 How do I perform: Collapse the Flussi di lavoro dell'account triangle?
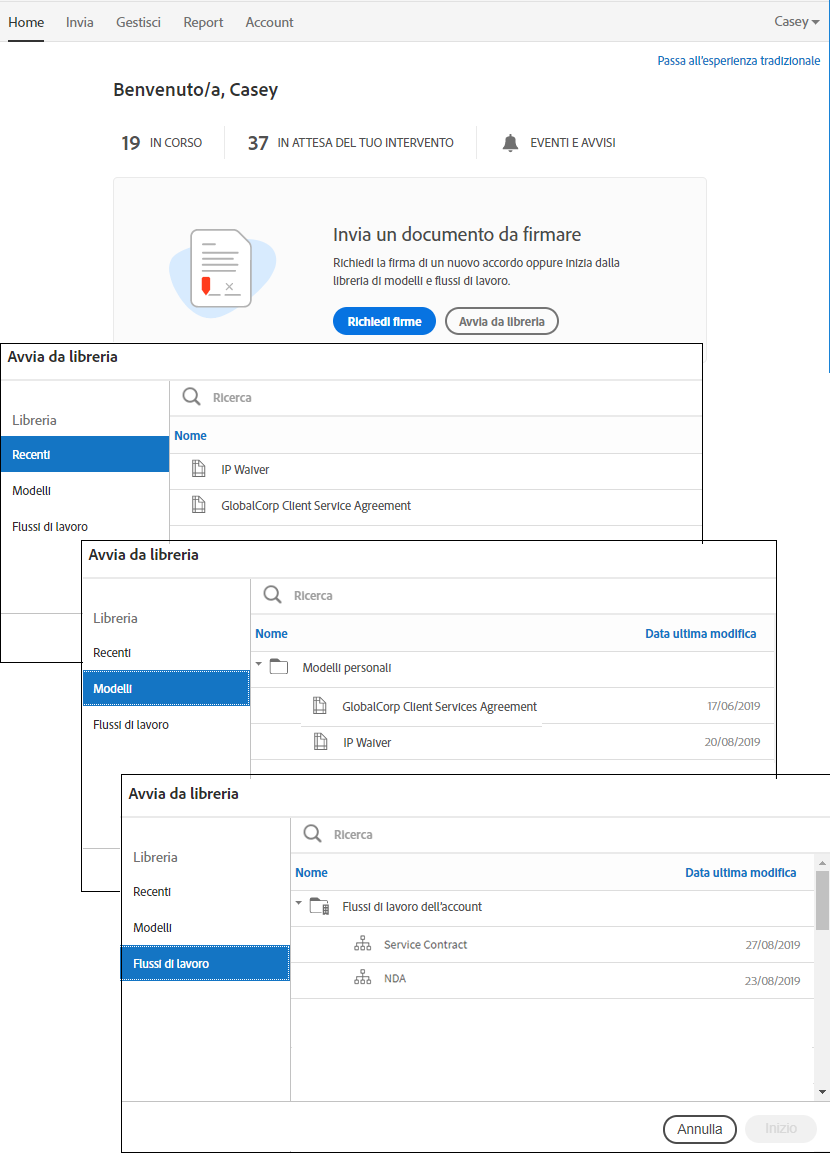pos(299,904)
